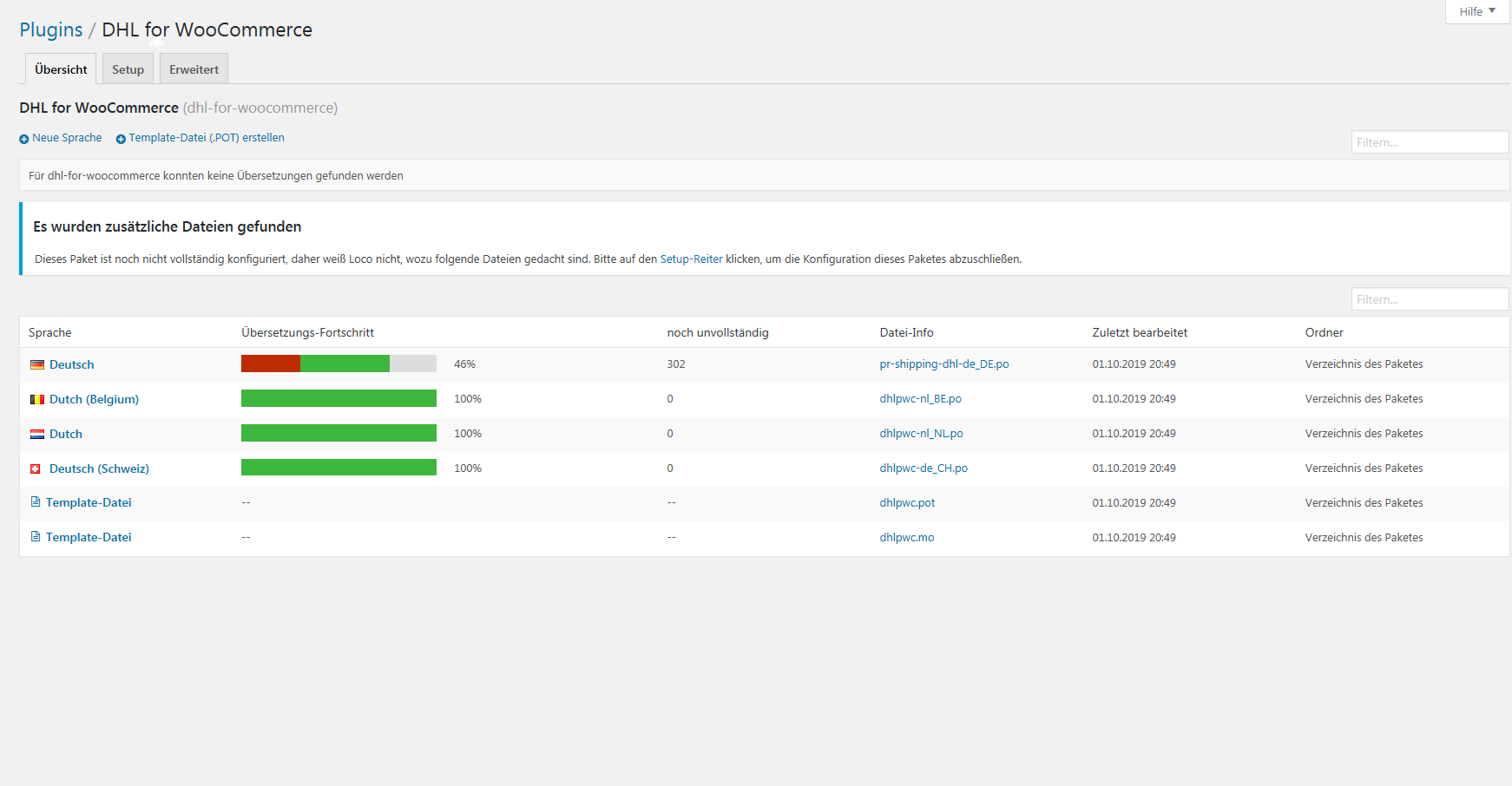Sort by Datei-Info column header
The height and width of the screenshot is (786, 1512).
coord(906,333)
